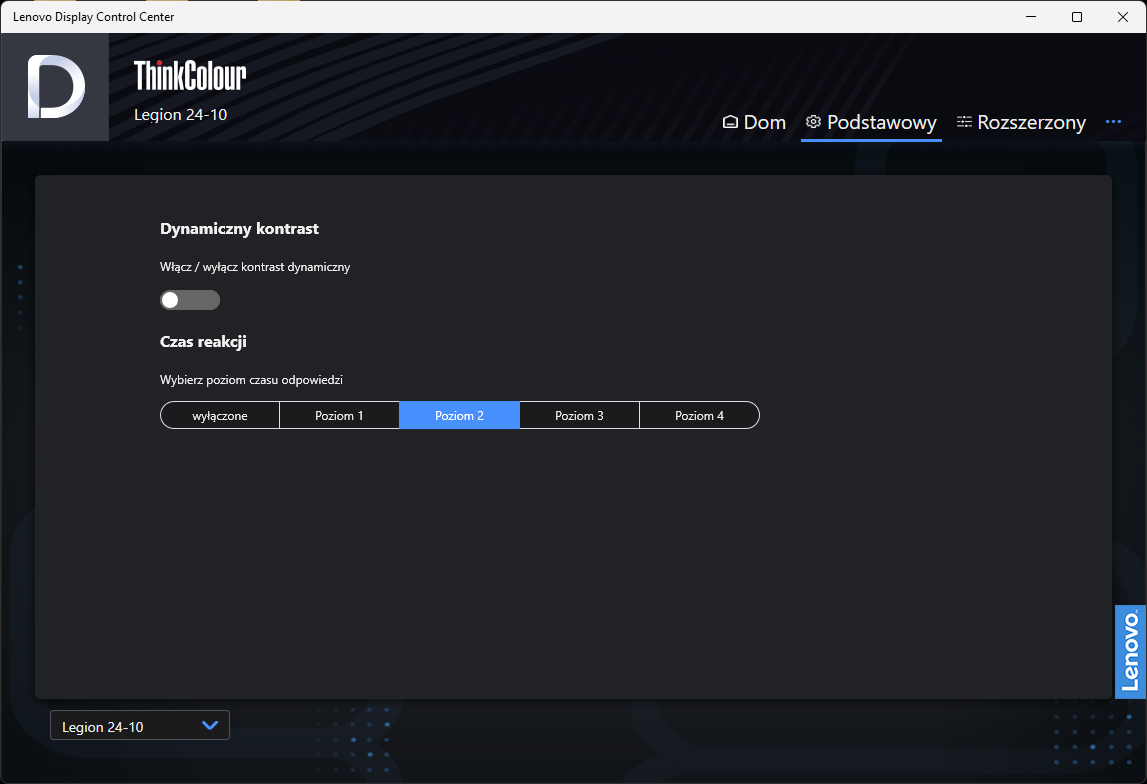Open the Podstawowy tab
The image size is (1147, 784).
(x=881, y=122)
